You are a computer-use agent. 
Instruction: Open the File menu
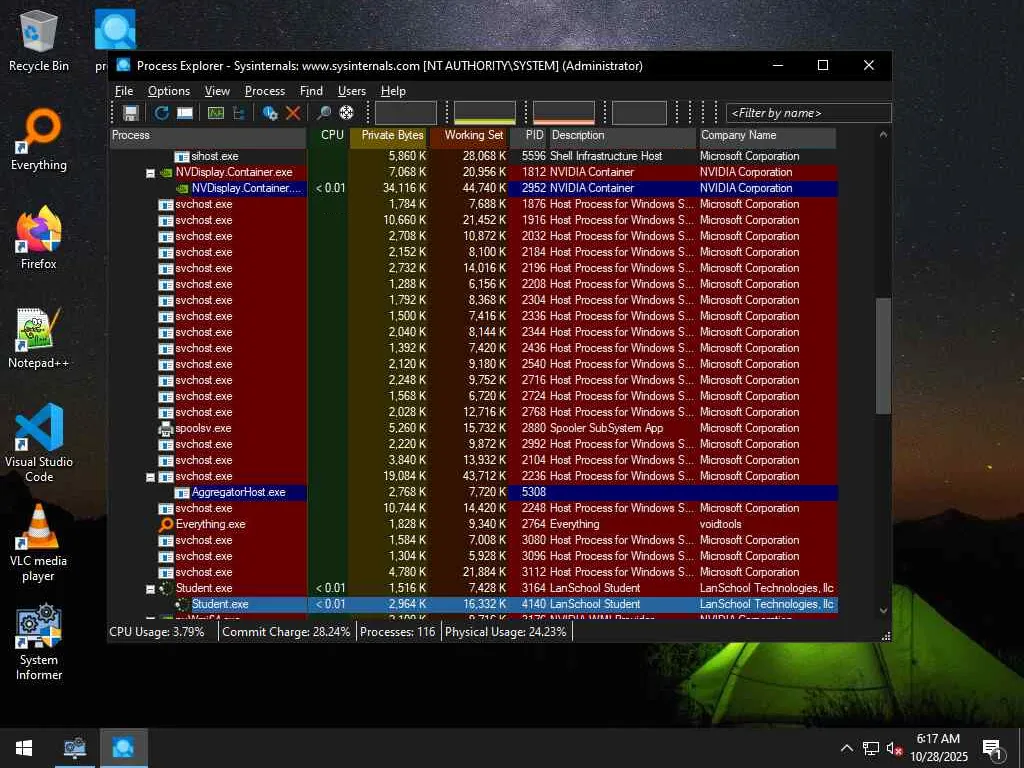pos(124,91)
